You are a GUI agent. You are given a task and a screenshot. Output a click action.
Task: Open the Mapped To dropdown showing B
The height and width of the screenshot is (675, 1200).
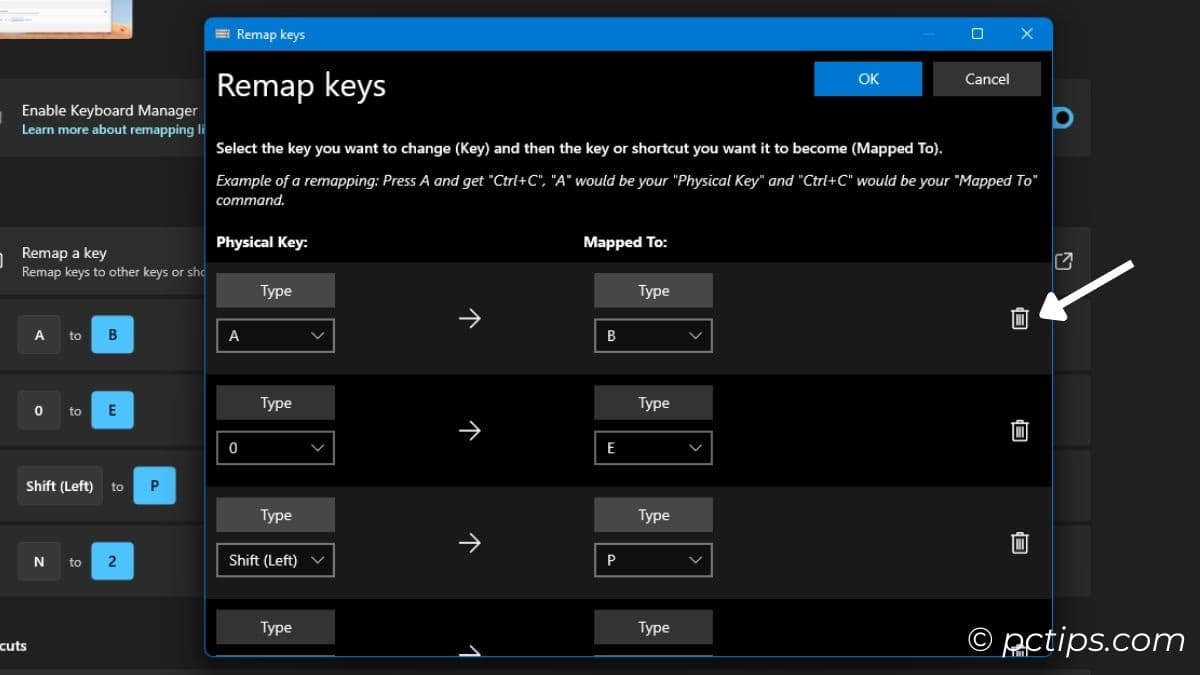coord(653,336)
